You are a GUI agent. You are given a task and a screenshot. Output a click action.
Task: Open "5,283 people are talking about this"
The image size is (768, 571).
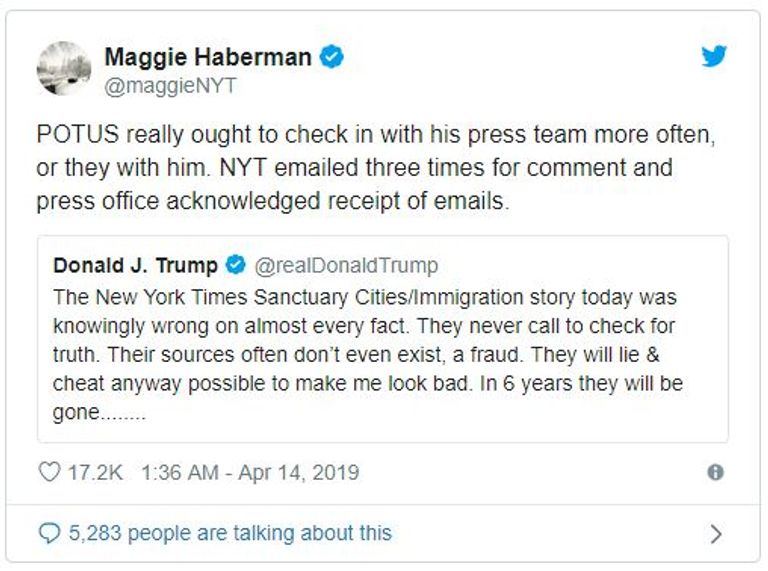230,533
